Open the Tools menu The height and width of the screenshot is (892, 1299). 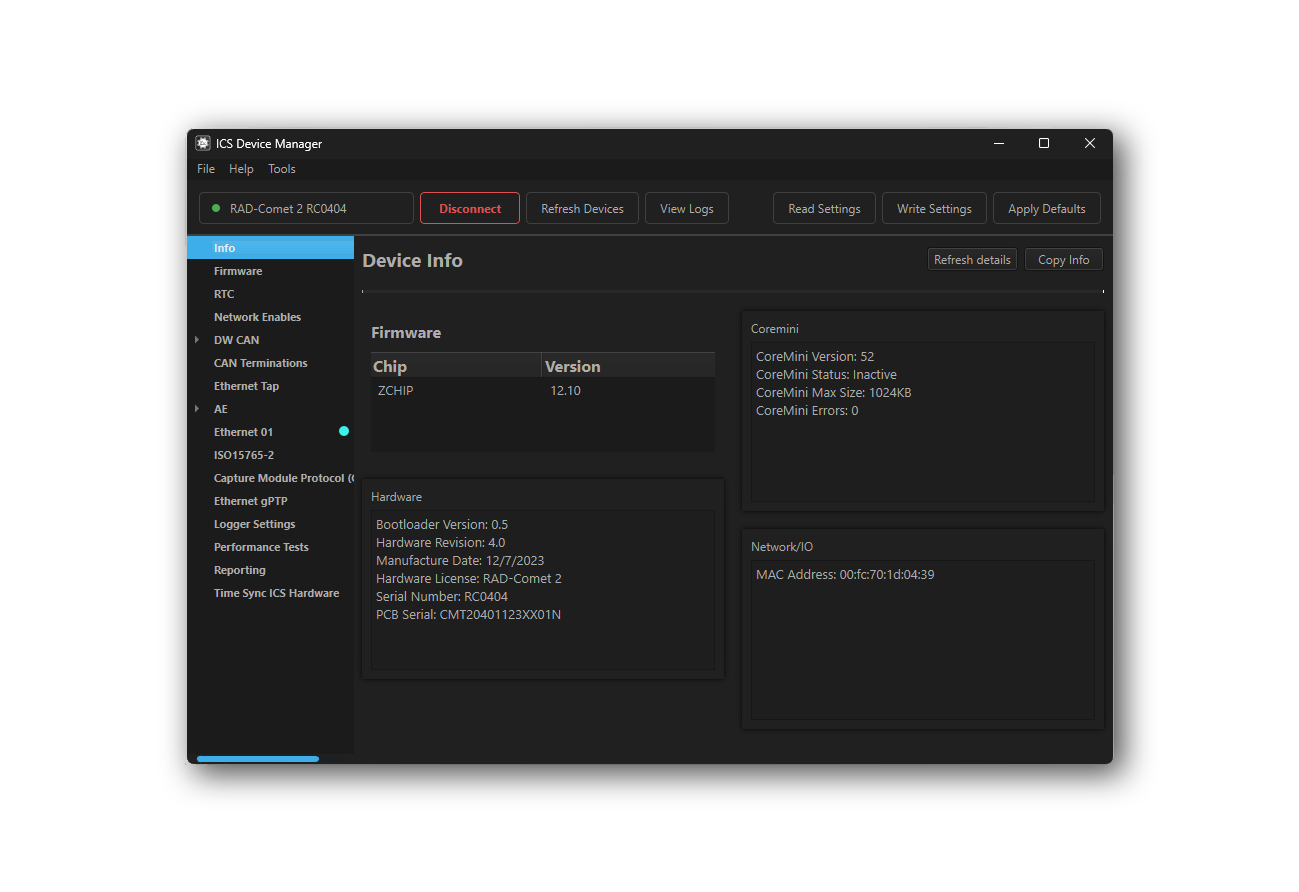(282, 169)
